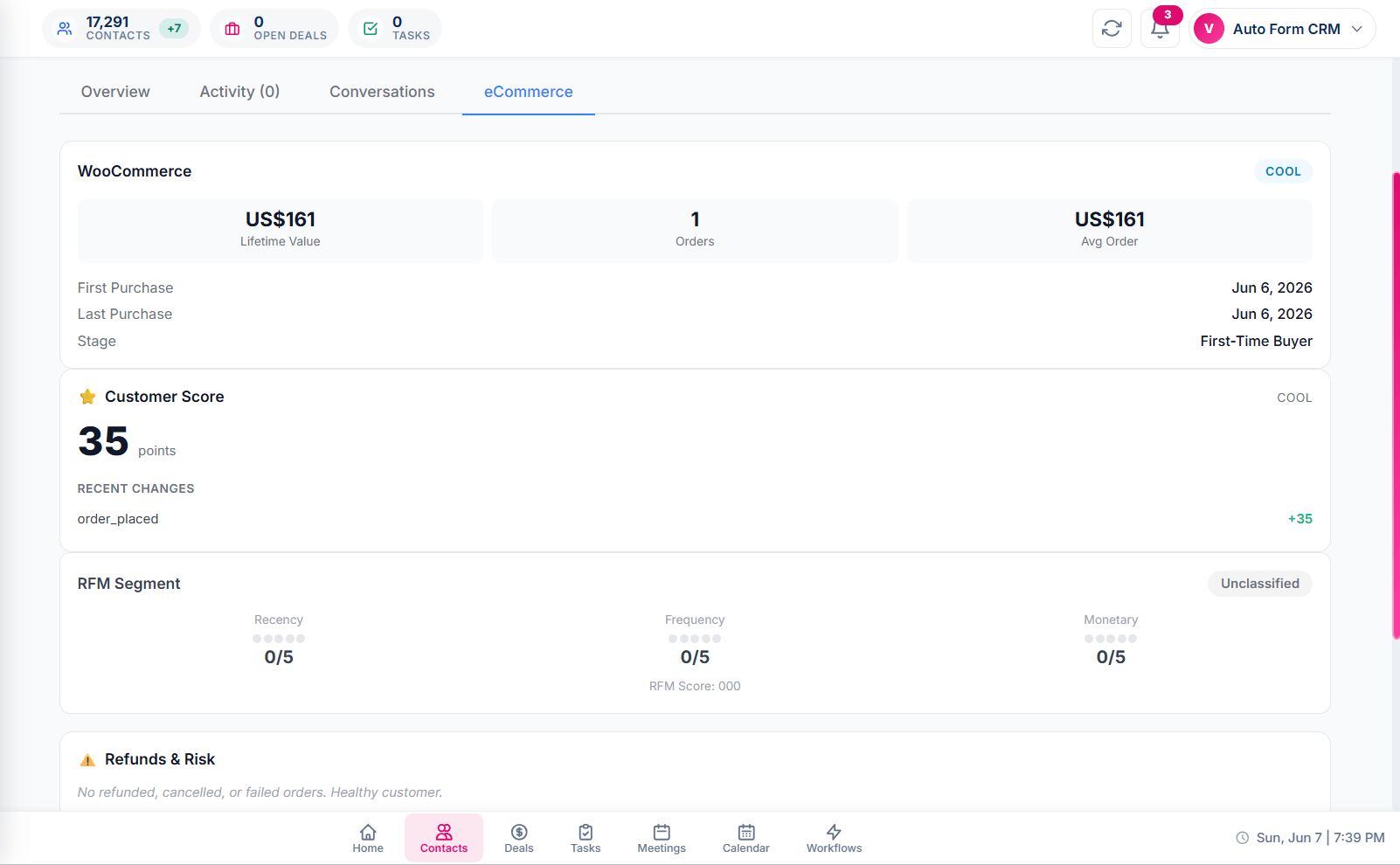This screenshot has width=1400, height=865.
Task: Go to Home in bottom navigation
Action: (368, 838)
